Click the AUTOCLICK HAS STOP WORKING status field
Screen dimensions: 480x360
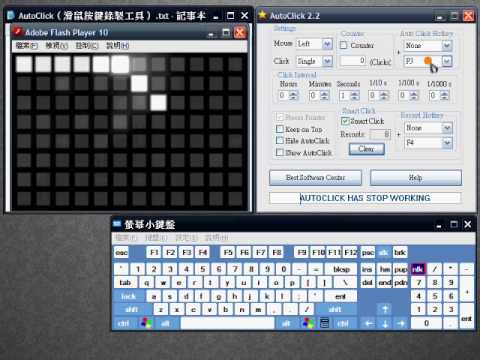[x=365, y=198]
